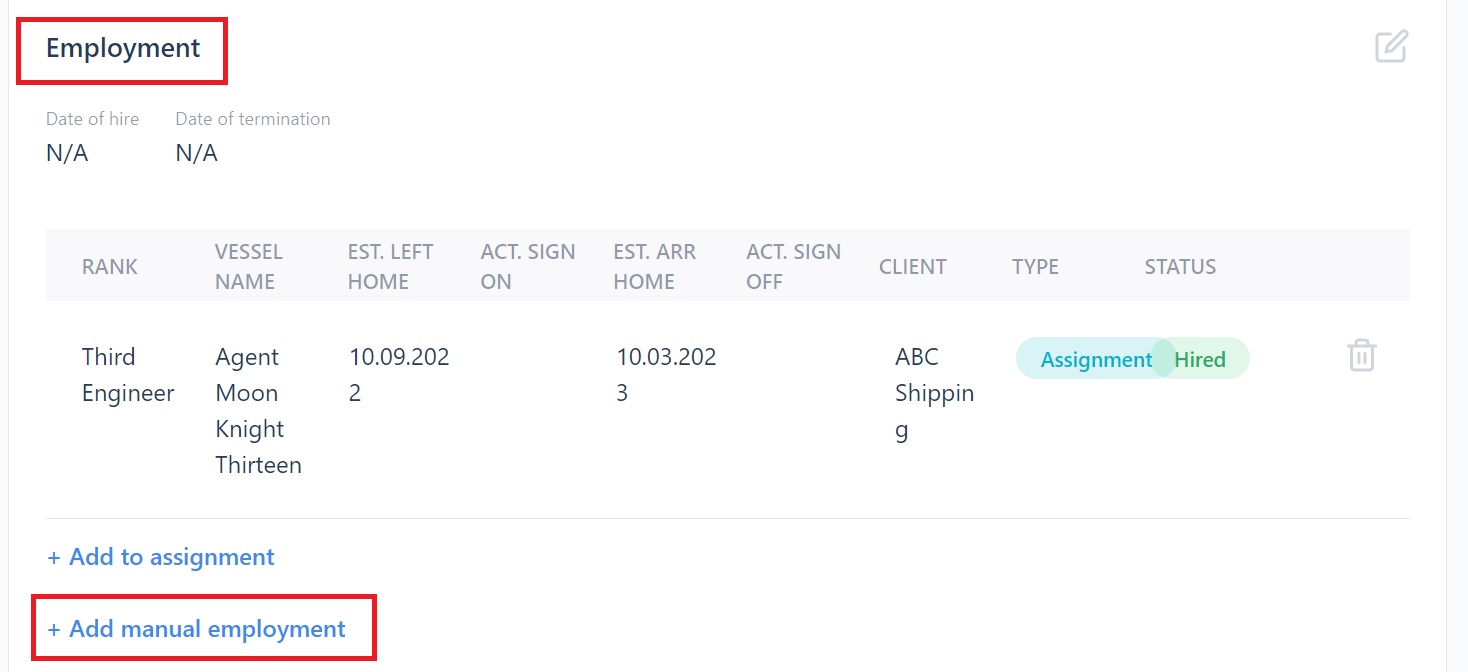Viewport: 1468px width, 672px height.
Task: Click the Assignment type badge
Action: click(1095, 360)
